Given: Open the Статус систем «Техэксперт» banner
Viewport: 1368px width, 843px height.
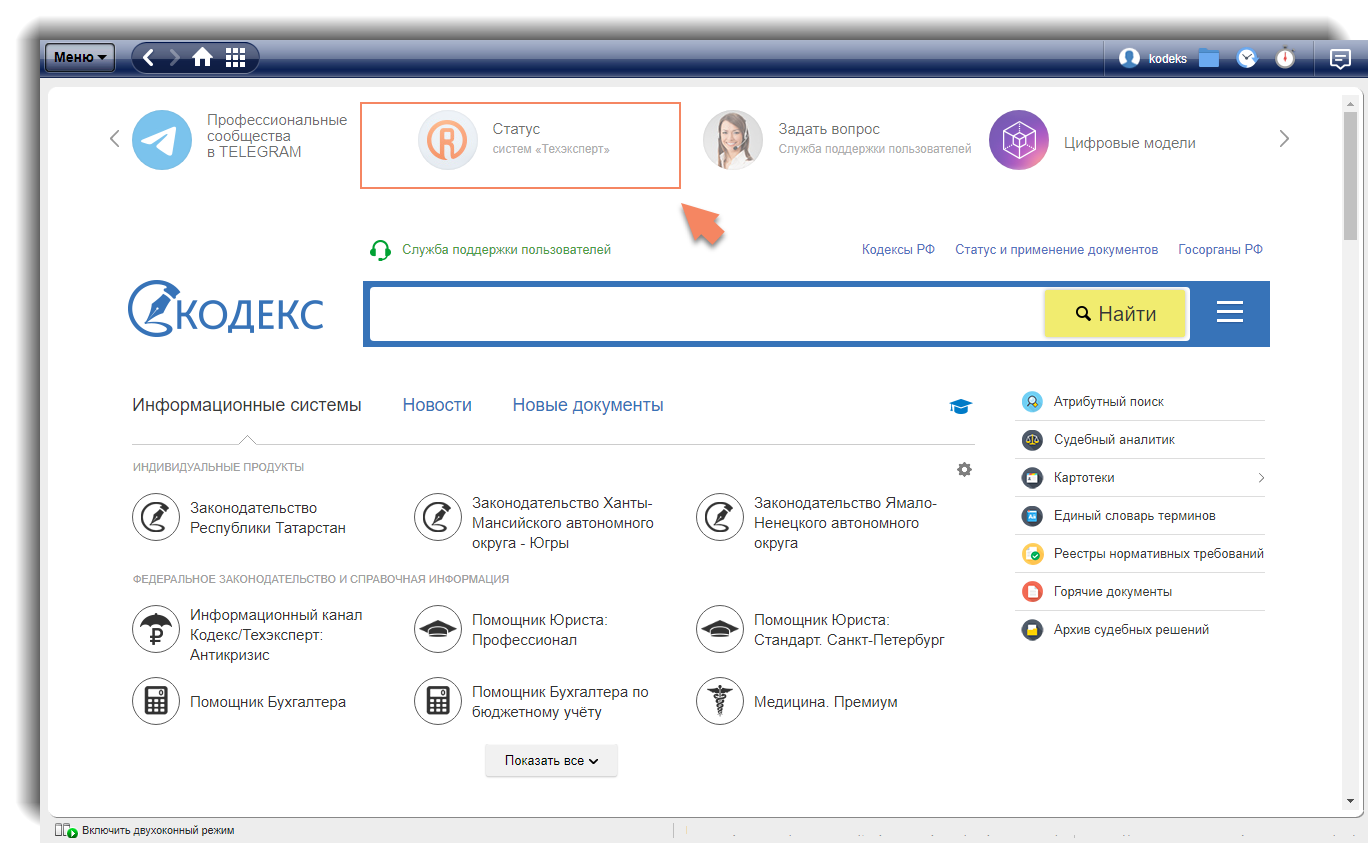Looking at the screenshot, I should point(520,145).
